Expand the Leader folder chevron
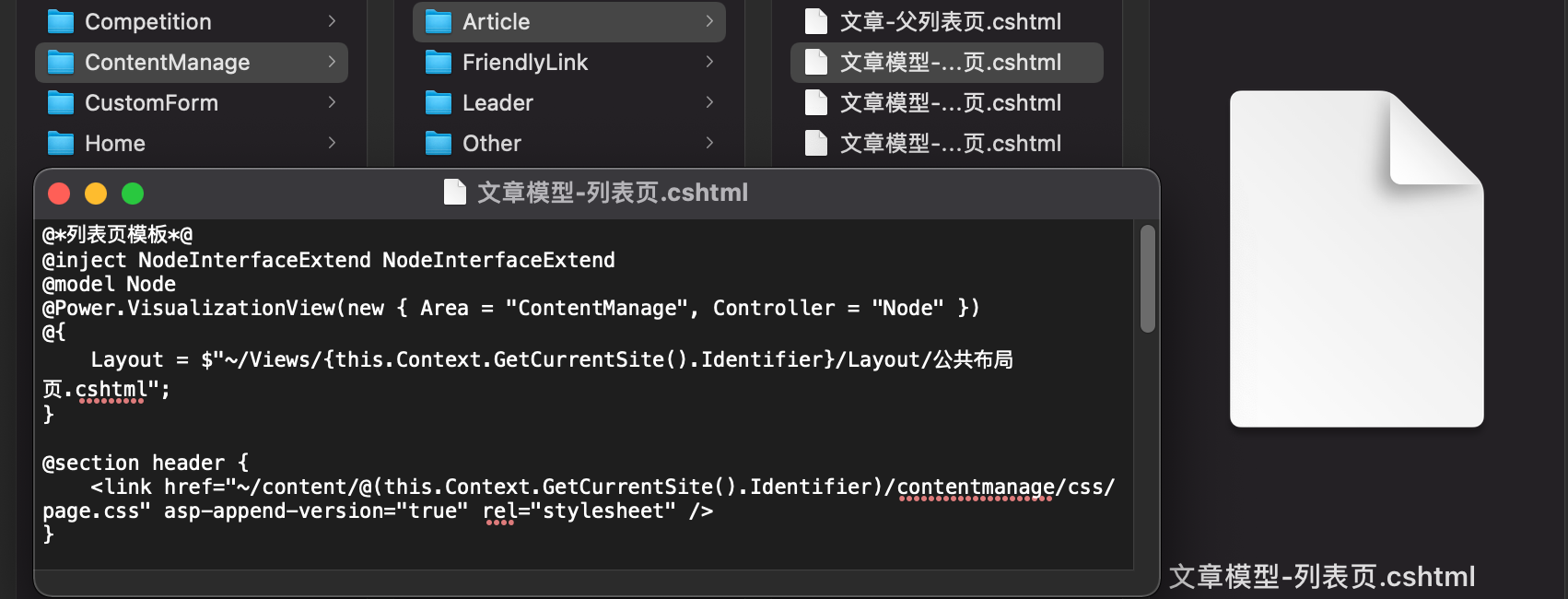Image resolution: width=1568 pixels, height=599 pixels. (x=709, y=102)
